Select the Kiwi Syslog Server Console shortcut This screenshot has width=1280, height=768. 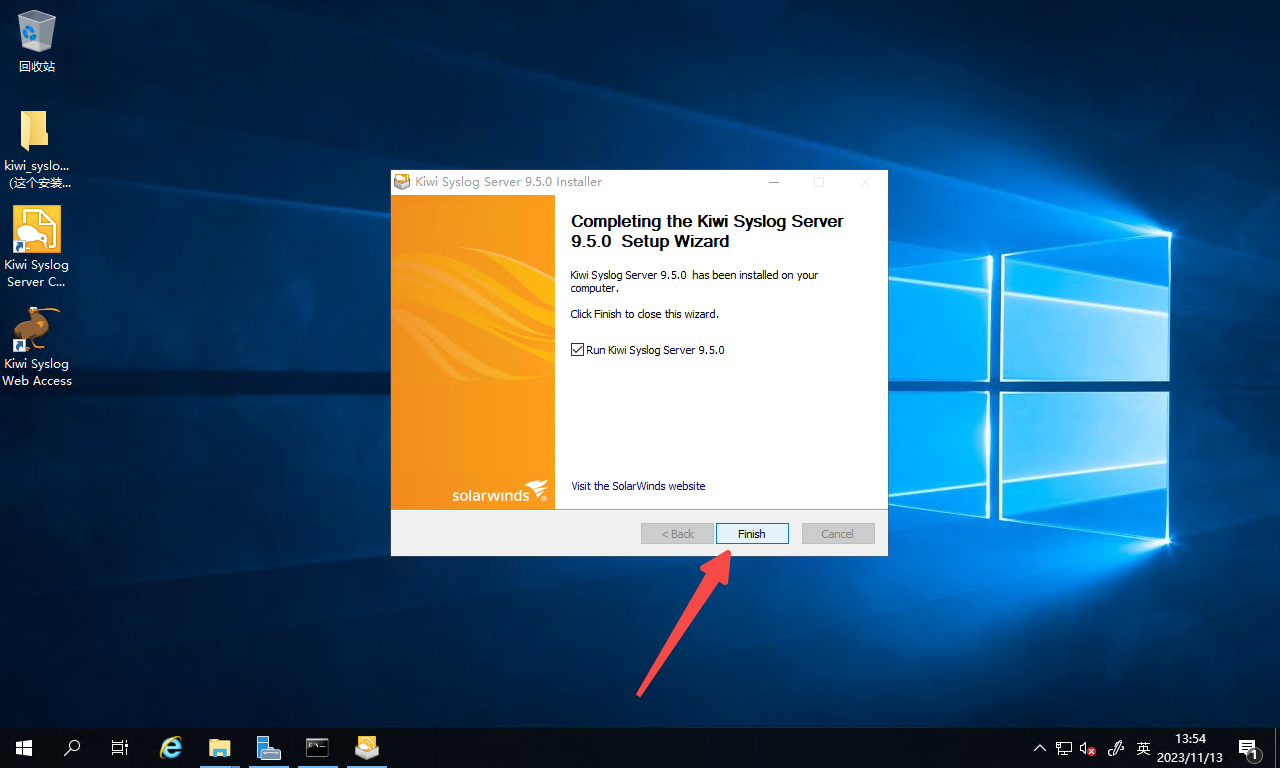[x=37, y=247]
